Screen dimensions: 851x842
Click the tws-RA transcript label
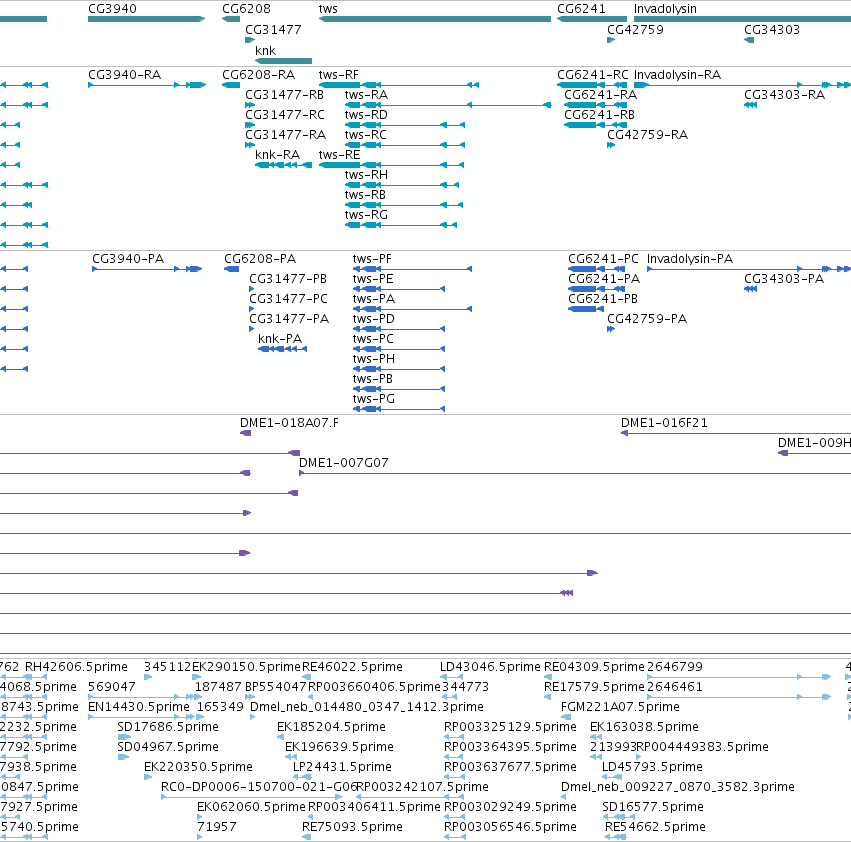(366, 94)
